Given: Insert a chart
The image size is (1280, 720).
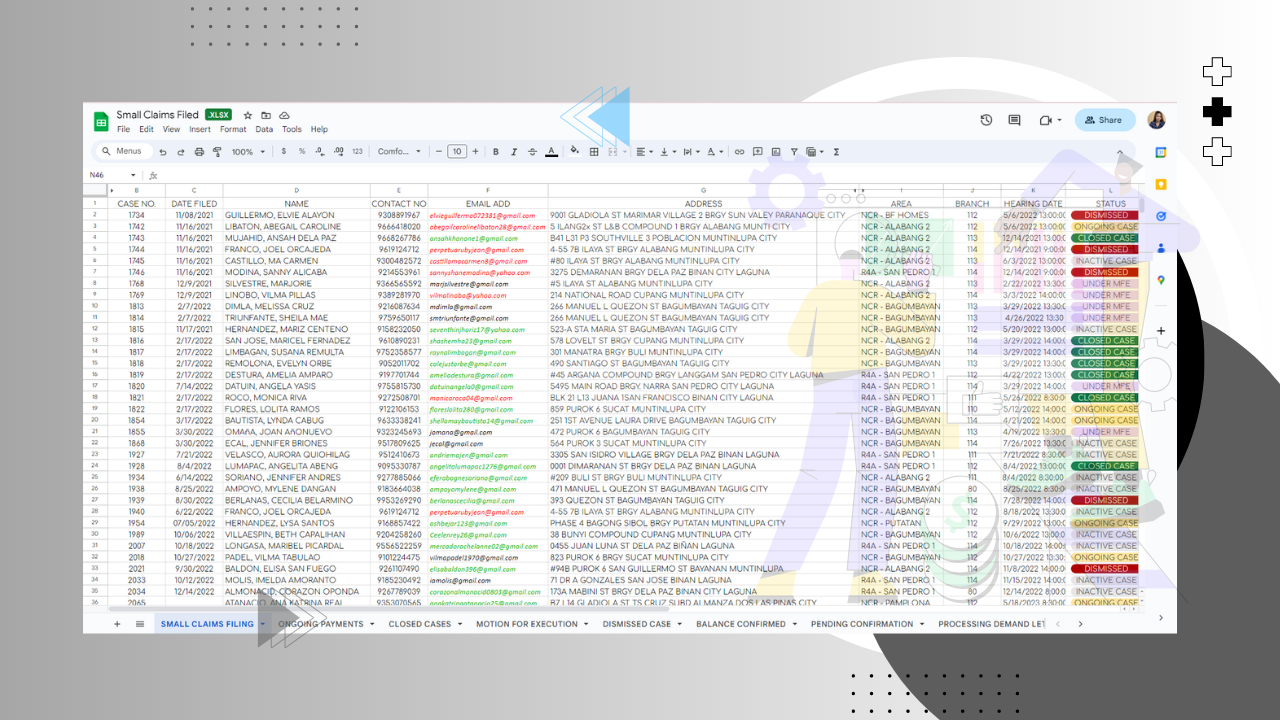Looking at the screenshot, I should click(776, 152).
